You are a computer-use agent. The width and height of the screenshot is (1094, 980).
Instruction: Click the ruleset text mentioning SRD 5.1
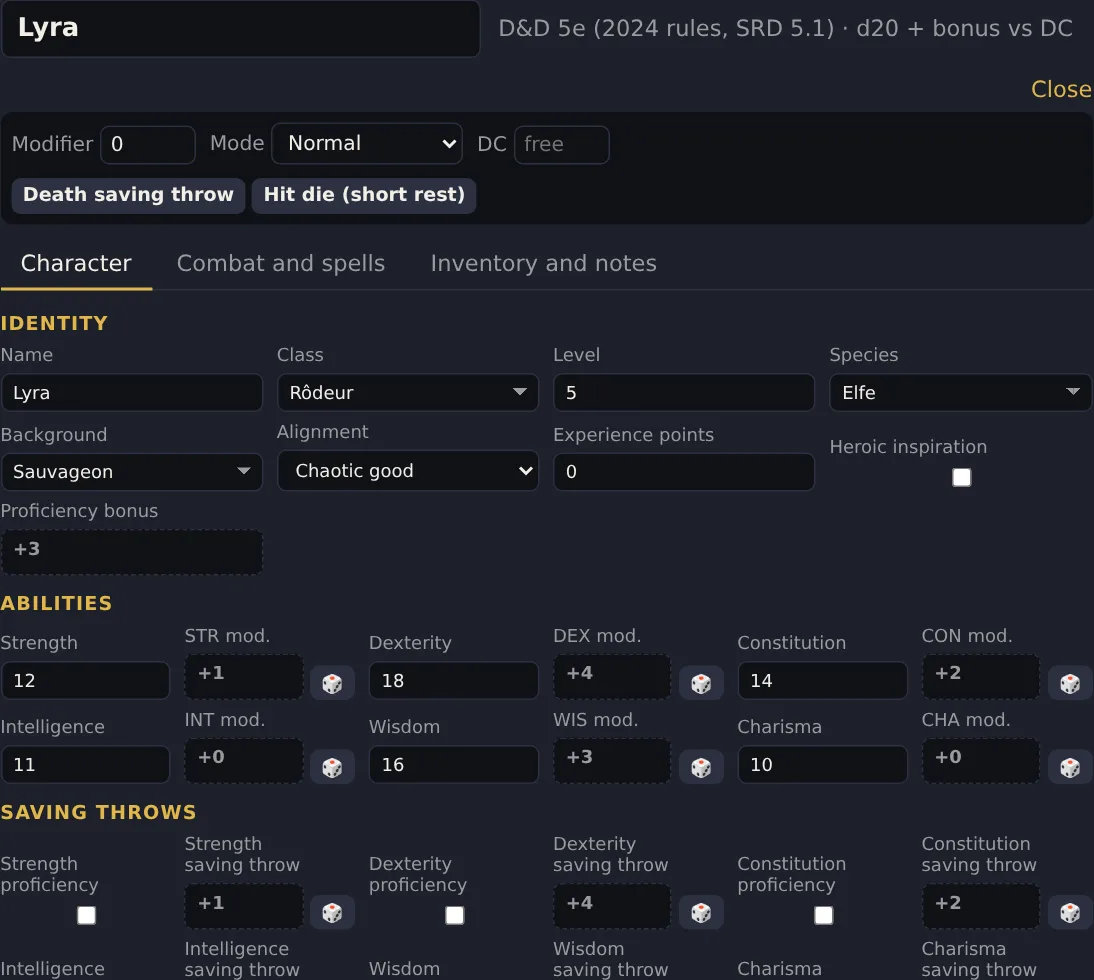click(785, 29)
